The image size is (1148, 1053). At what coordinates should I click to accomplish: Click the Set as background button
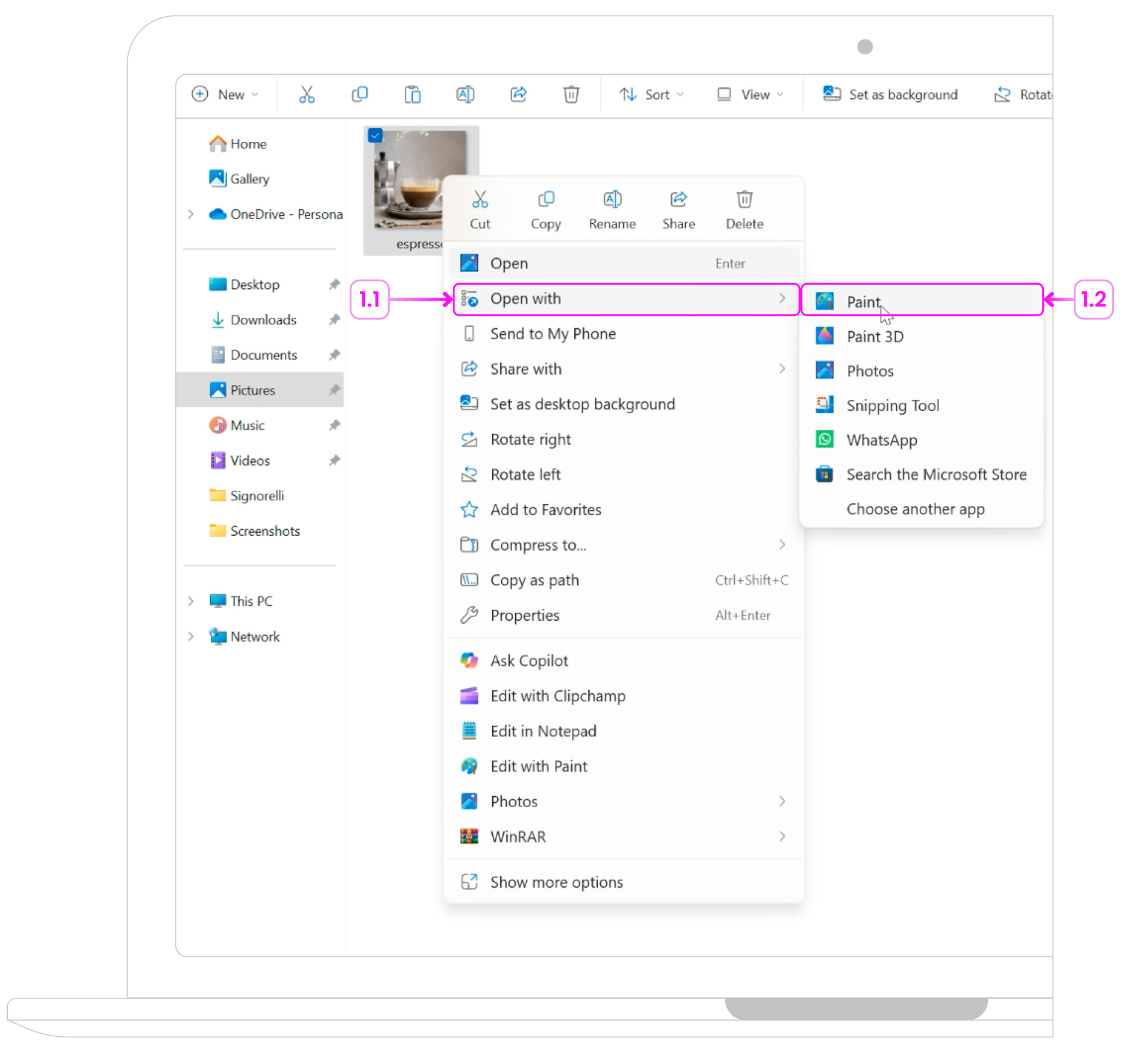pyautogui.click(x=890, y=95)
